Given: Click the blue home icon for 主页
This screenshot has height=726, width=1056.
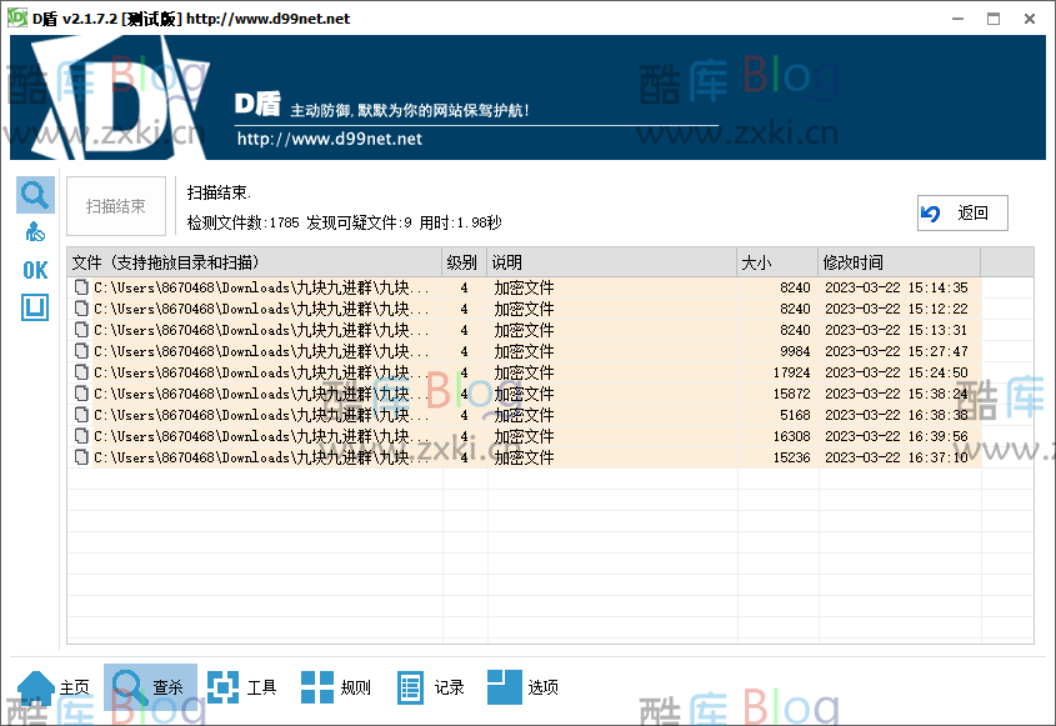Looking at the screenshot, I should pos(35,687).
